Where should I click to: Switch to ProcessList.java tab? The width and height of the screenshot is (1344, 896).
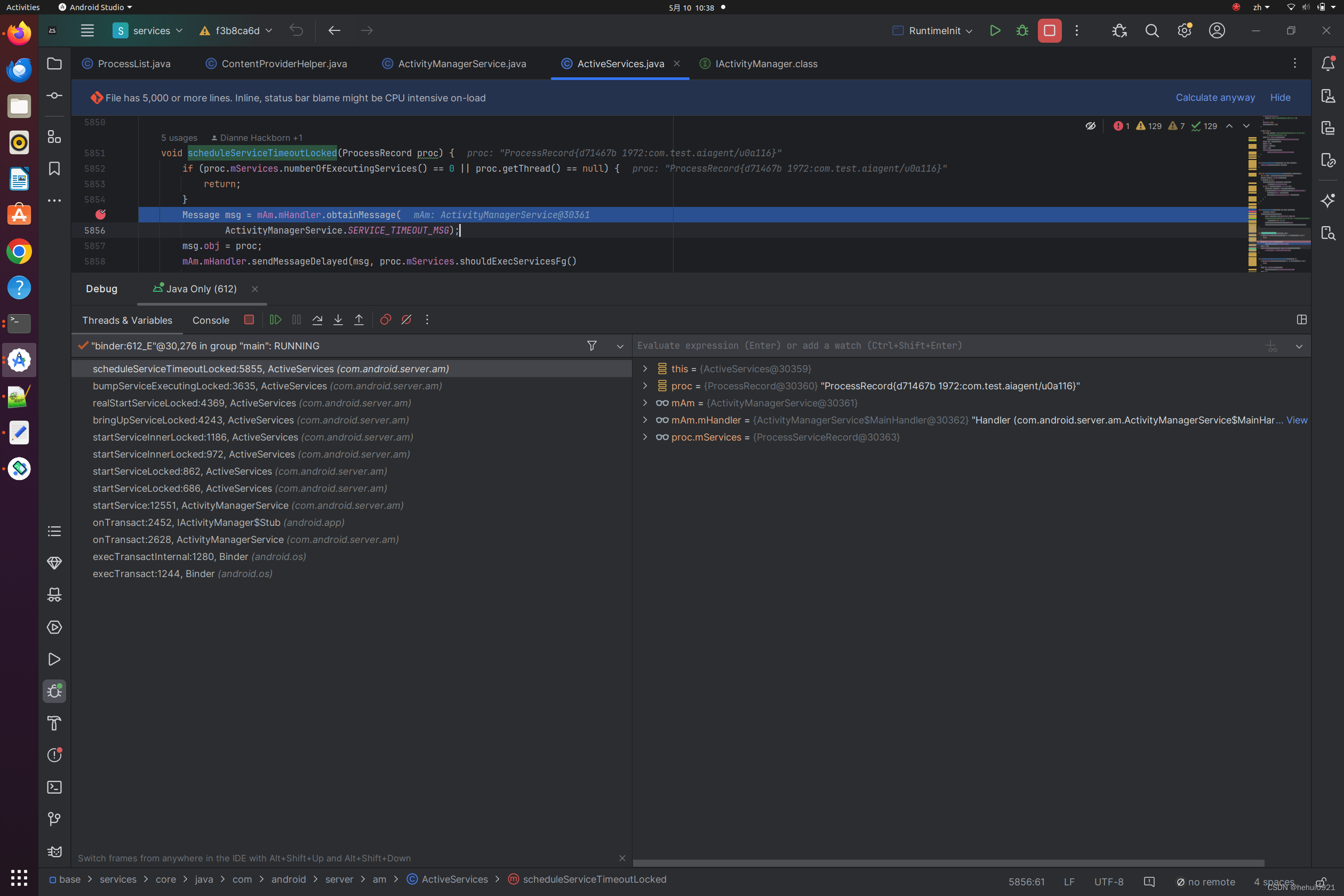tap(127, 63)
